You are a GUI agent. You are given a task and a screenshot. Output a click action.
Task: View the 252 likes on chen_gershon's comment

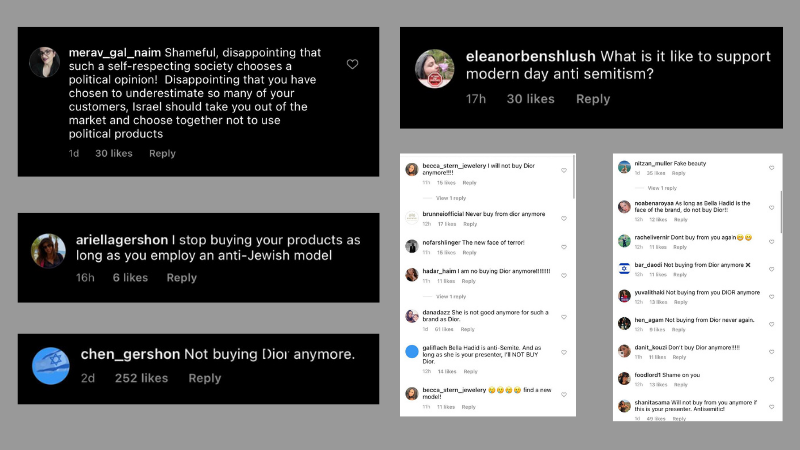coord(141,378)
